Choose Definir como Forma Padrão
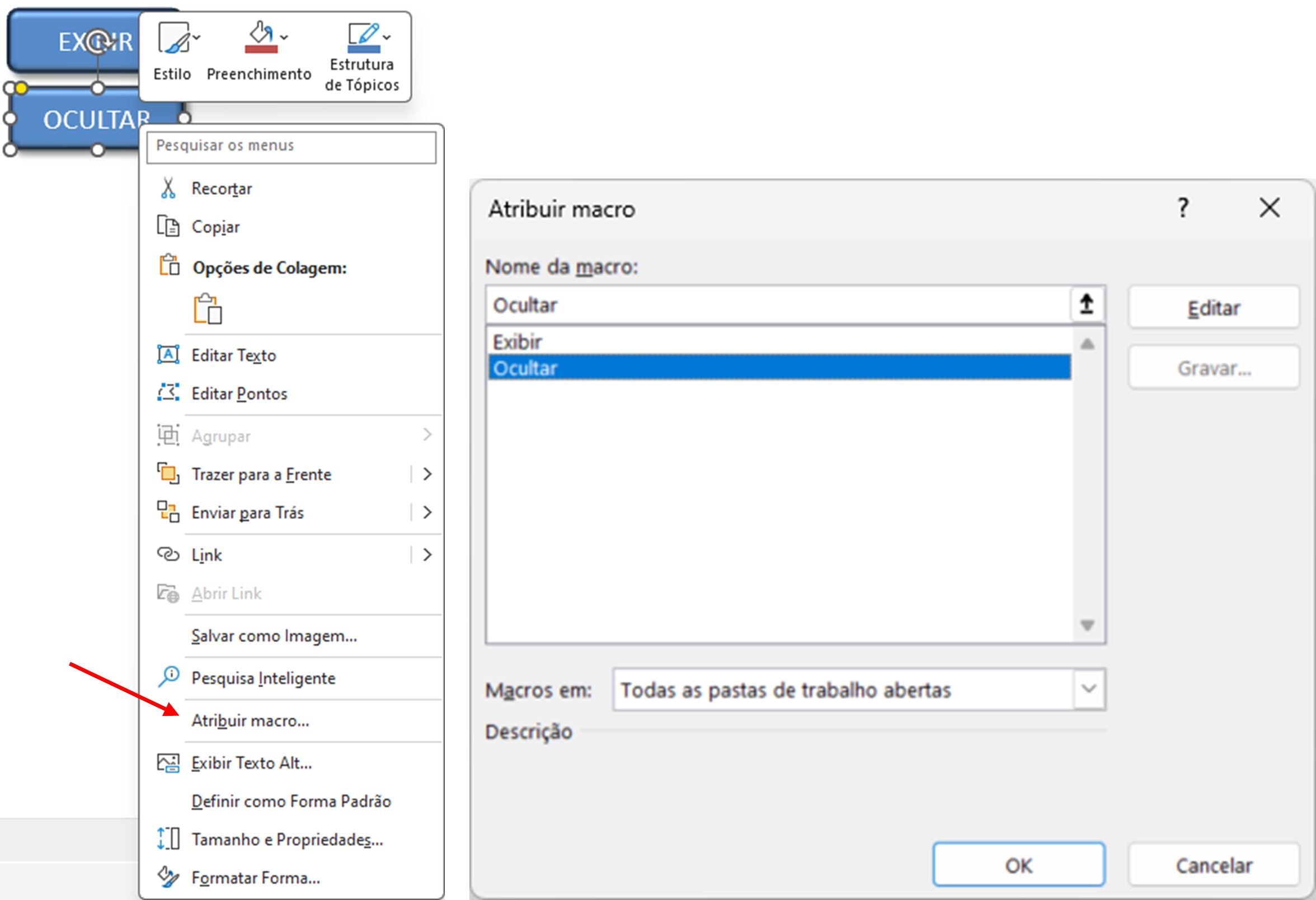The image size is (1316, 900). tap(292, 802)
